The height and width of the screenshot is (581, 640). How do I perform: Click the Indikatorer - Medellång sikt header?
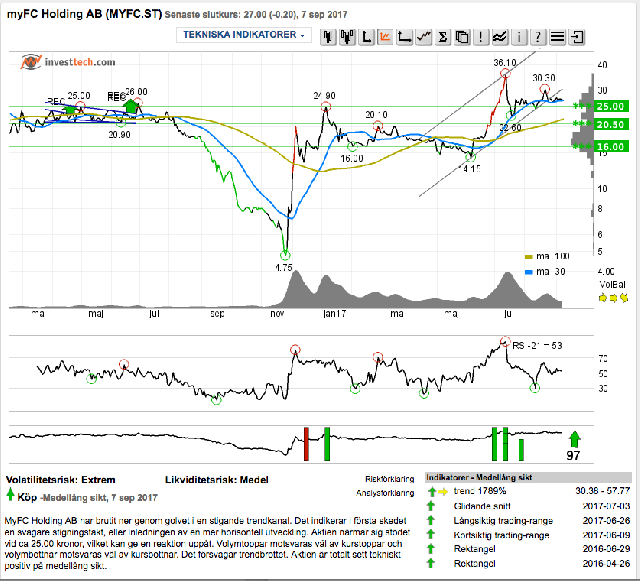click(x=528, y=477)
